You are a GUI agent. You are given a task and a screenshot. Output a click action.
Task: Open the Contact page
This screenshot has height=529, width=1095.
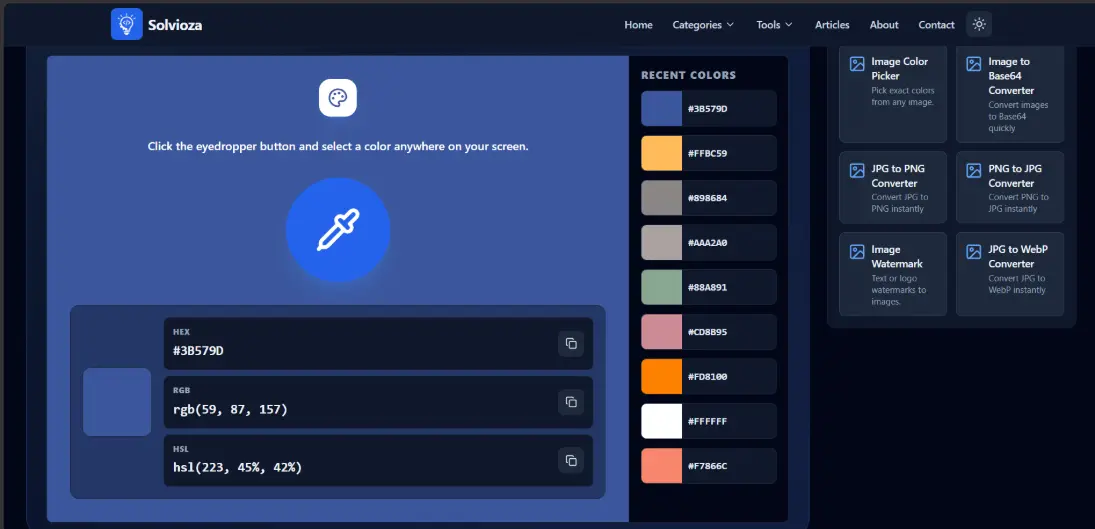936,24
